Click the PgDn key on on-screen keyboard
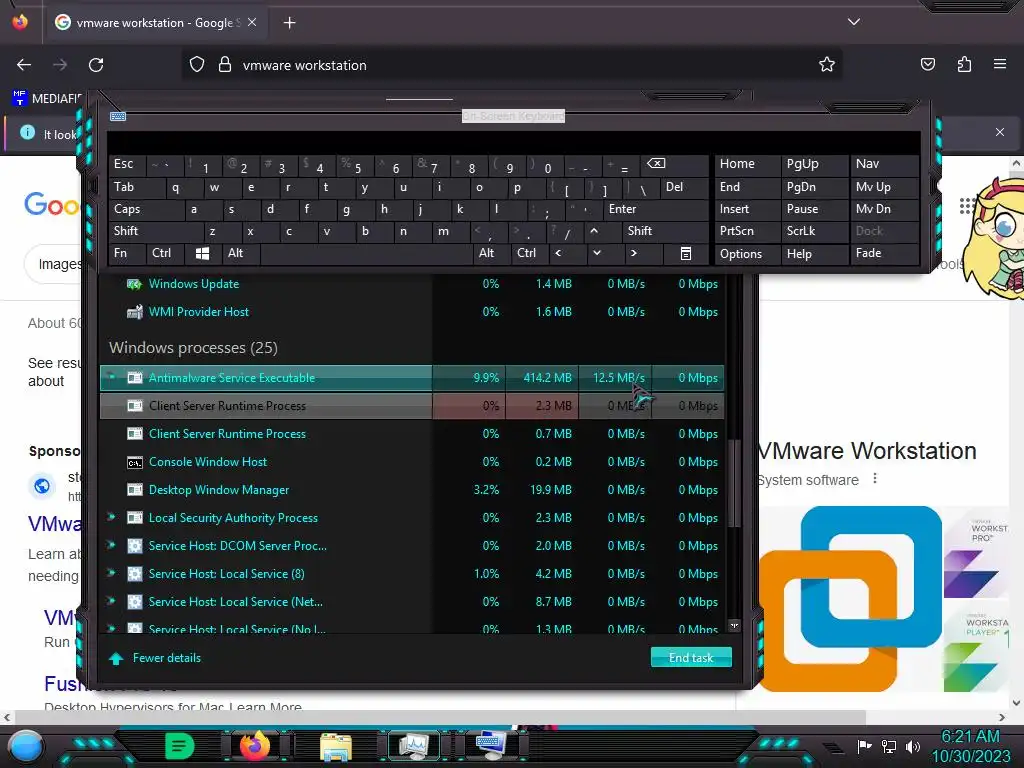 tap(814, 187)
